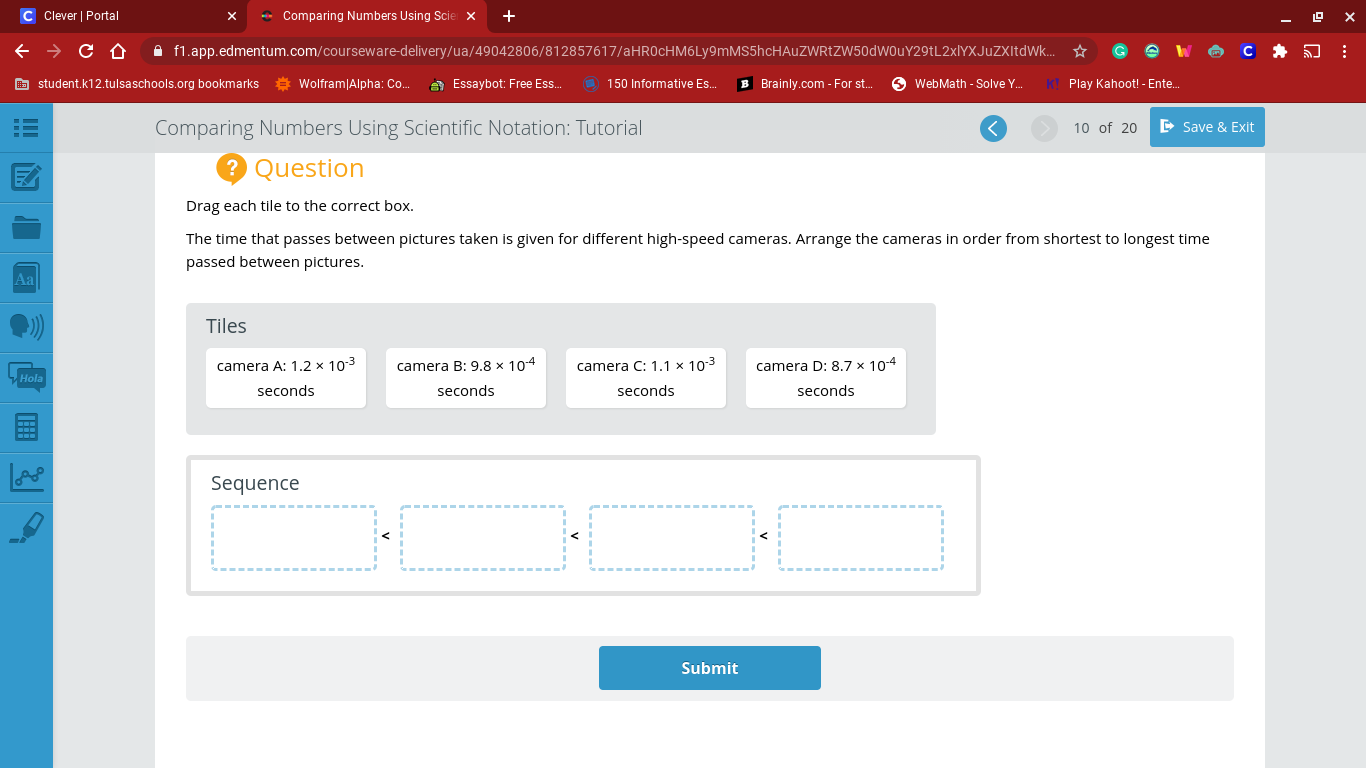Switch to the Clever Portal tab

pos(120,16)
